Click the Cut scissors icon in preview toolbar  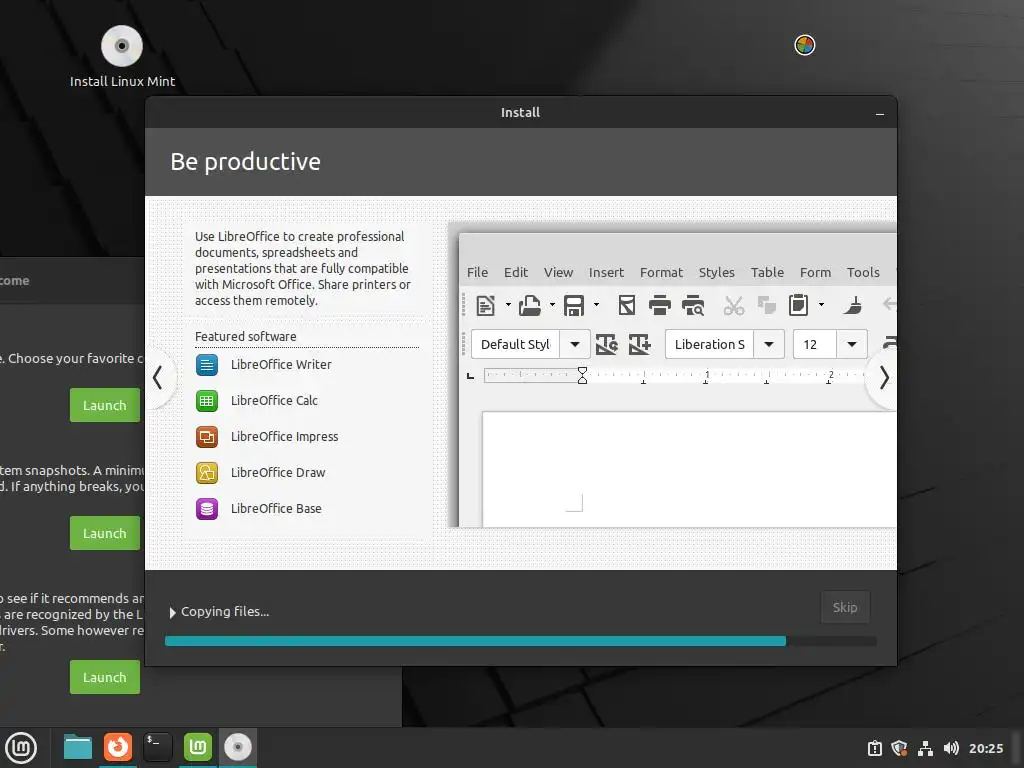(734, 305)
